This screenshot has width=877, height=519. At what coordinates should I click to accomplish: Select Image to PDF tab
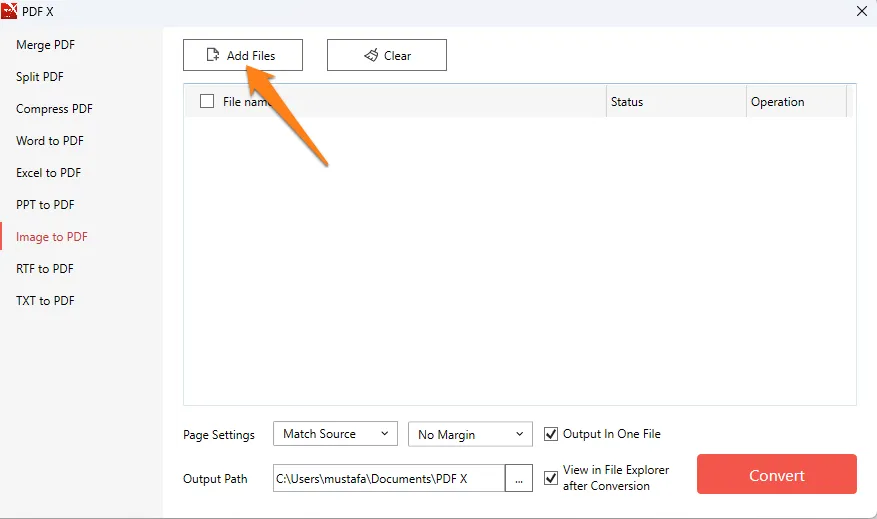click(51, 237)
